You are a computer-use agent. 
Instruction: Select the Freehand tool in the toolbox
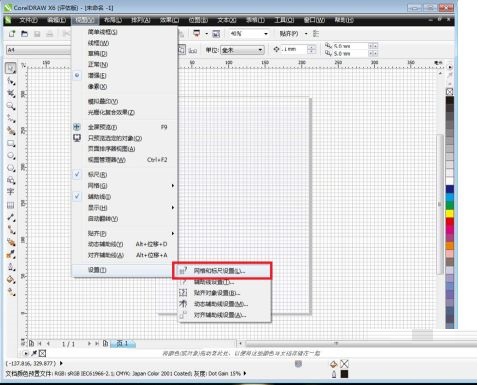click(x=11, y=118)
